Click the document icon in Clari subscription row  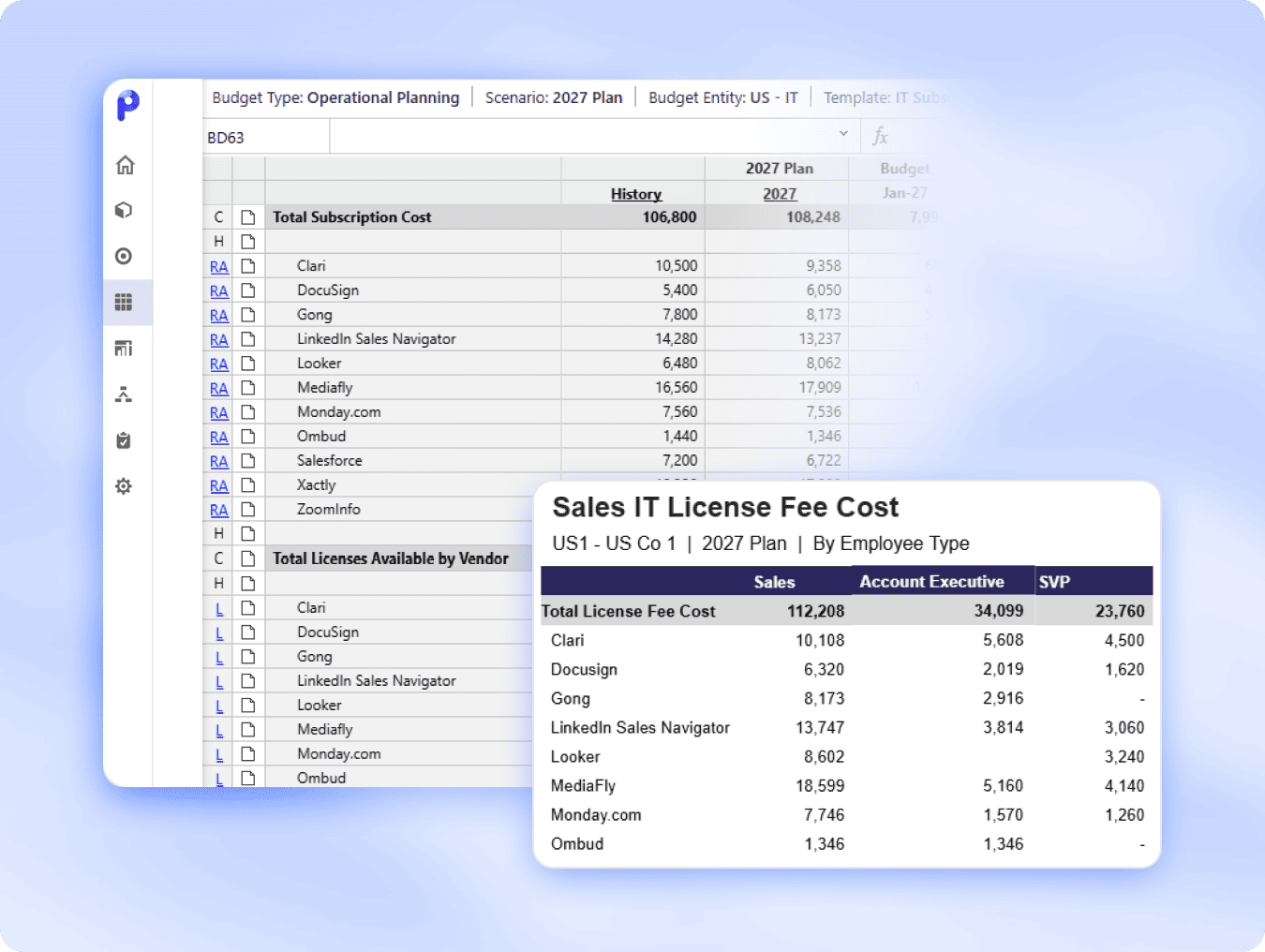coord(248,266)
